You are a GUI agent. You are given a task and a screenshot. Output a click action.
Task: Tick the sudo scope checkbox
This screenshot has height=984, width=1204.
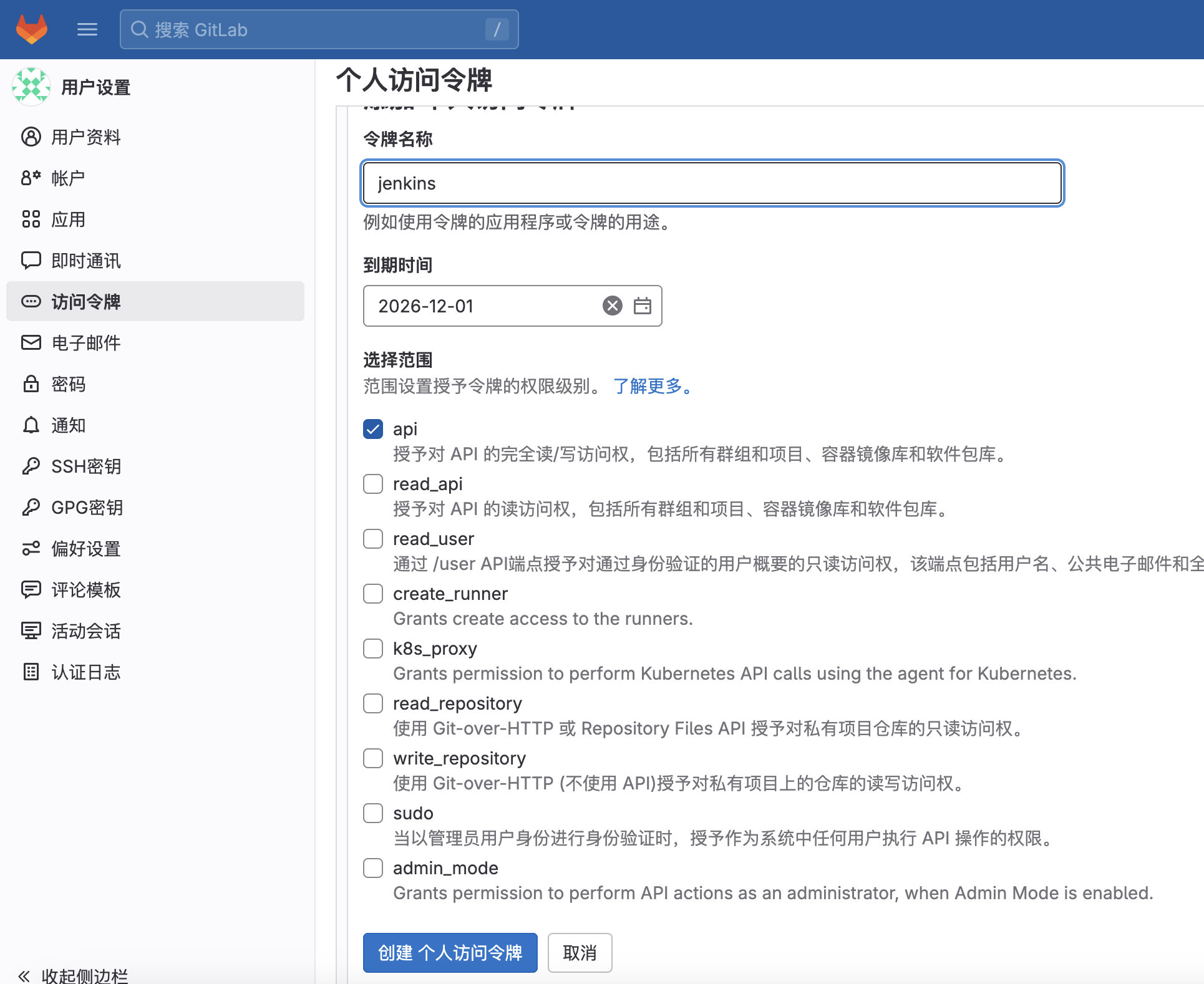(373, 813)
